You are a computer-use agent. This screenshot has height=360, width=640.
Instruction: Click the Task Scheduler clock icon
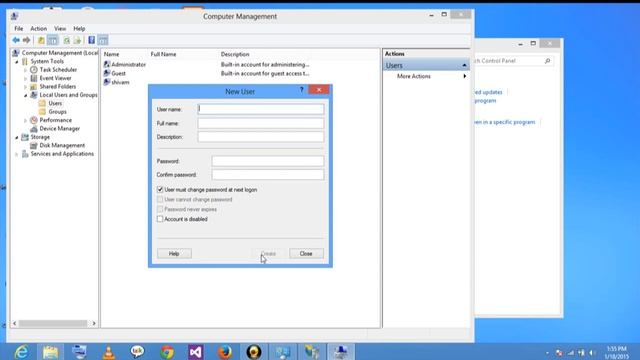point(34,70)
